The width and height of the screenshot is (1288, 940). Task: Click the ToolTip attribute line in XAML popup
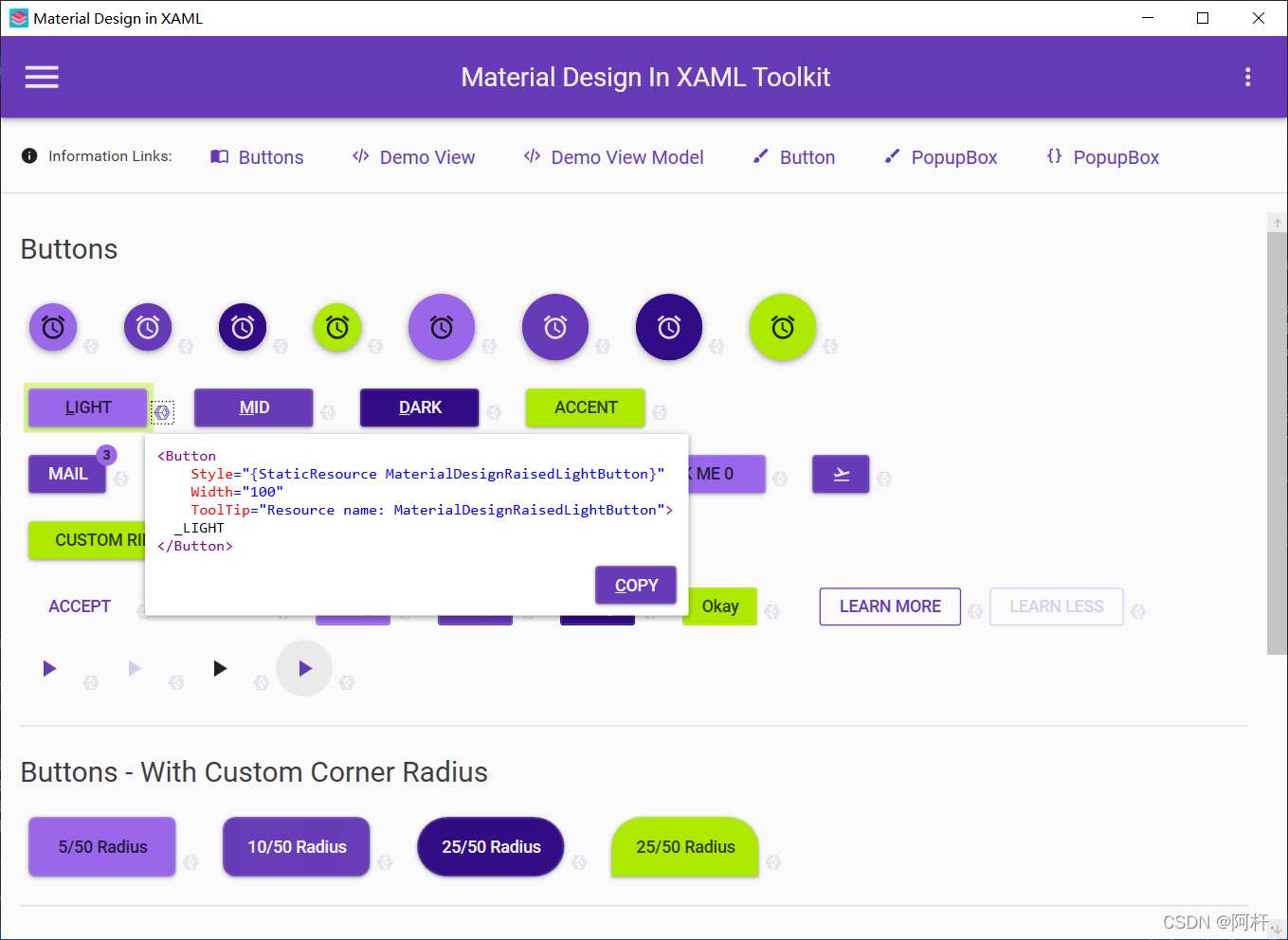point(431,510)
